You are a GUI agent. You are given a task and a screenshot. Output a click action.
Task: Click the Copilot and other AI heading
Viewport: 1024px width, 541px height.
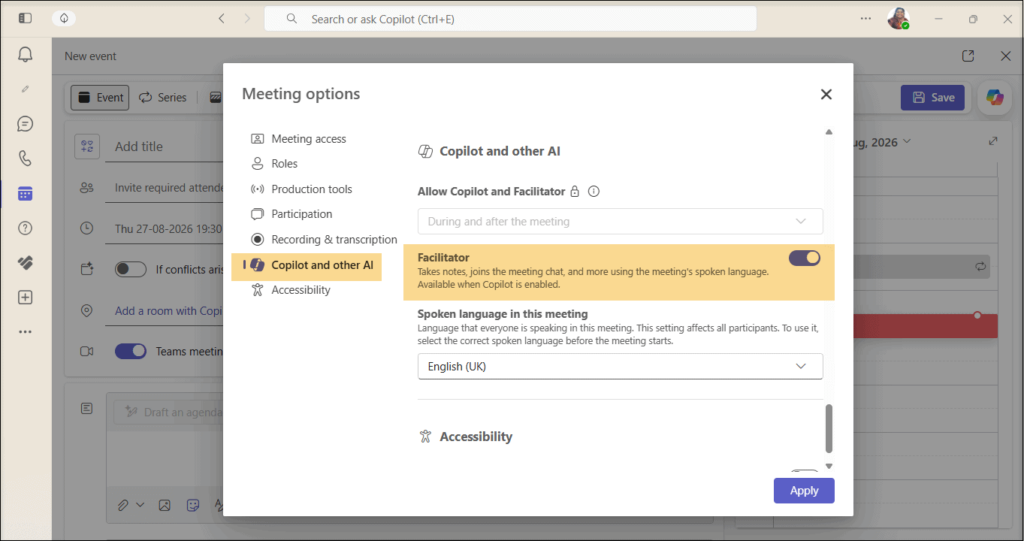pos(500,152)
